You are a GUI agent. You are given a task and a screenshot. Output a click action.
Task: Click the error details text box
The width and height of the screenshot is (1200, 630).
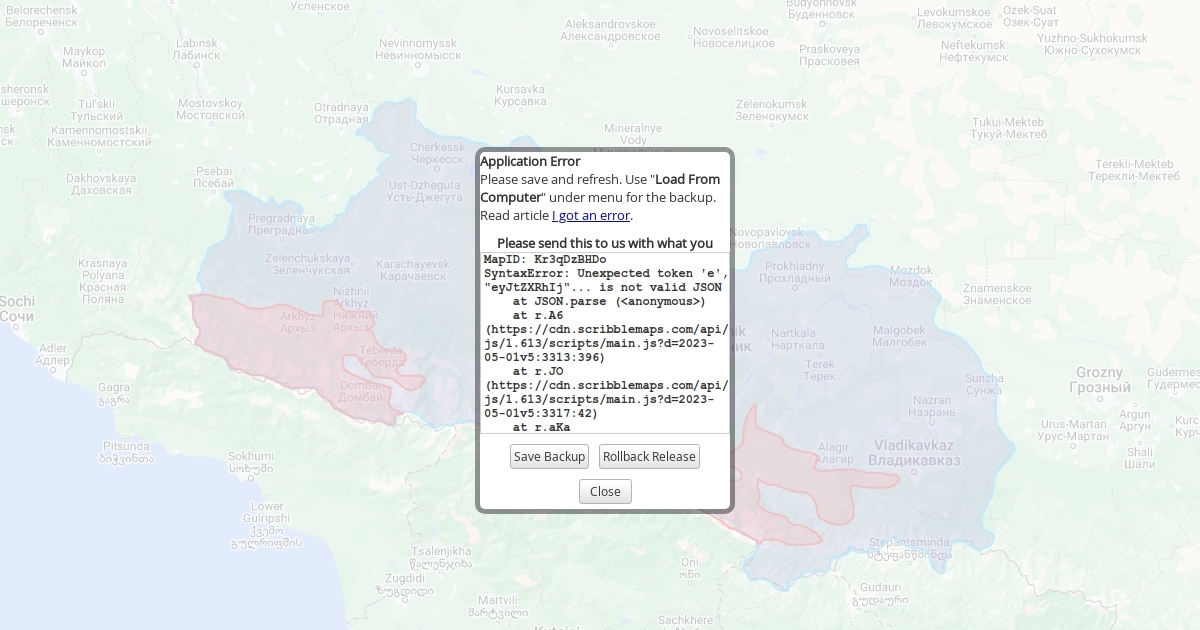pyautogui.click(x=605, y=343)
